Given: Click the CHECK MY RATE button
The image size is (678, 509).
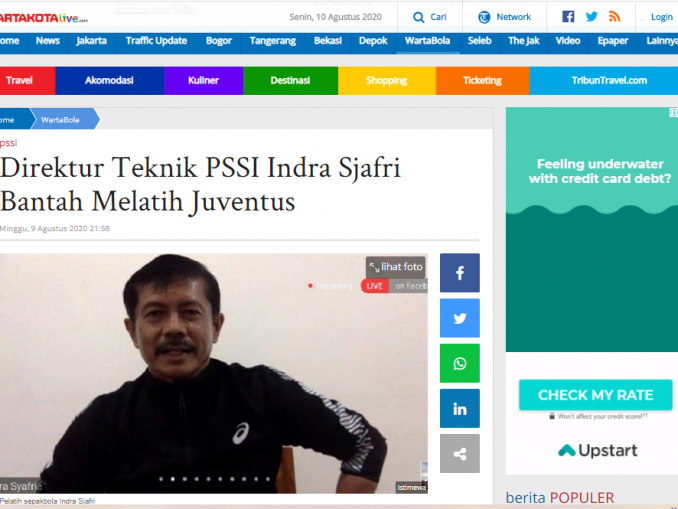Looking at the screenshot, I should click(x=595, y=395).
